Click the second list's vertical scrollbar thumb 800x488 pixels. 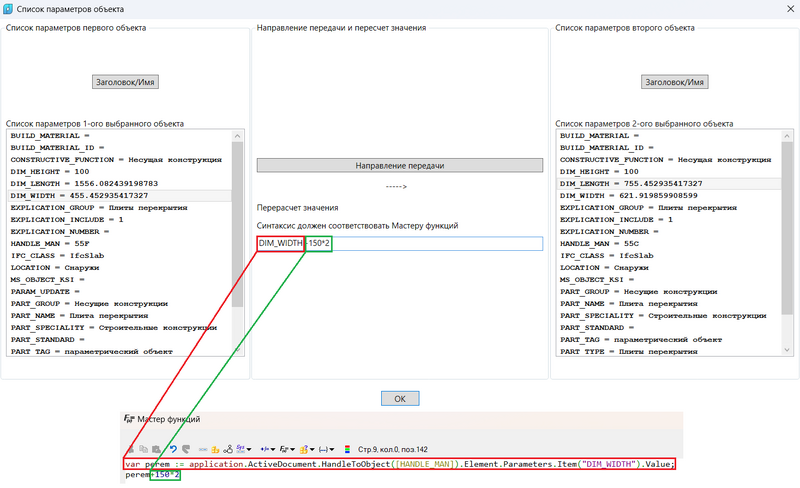pyautogui.click(x=786, y=228)
